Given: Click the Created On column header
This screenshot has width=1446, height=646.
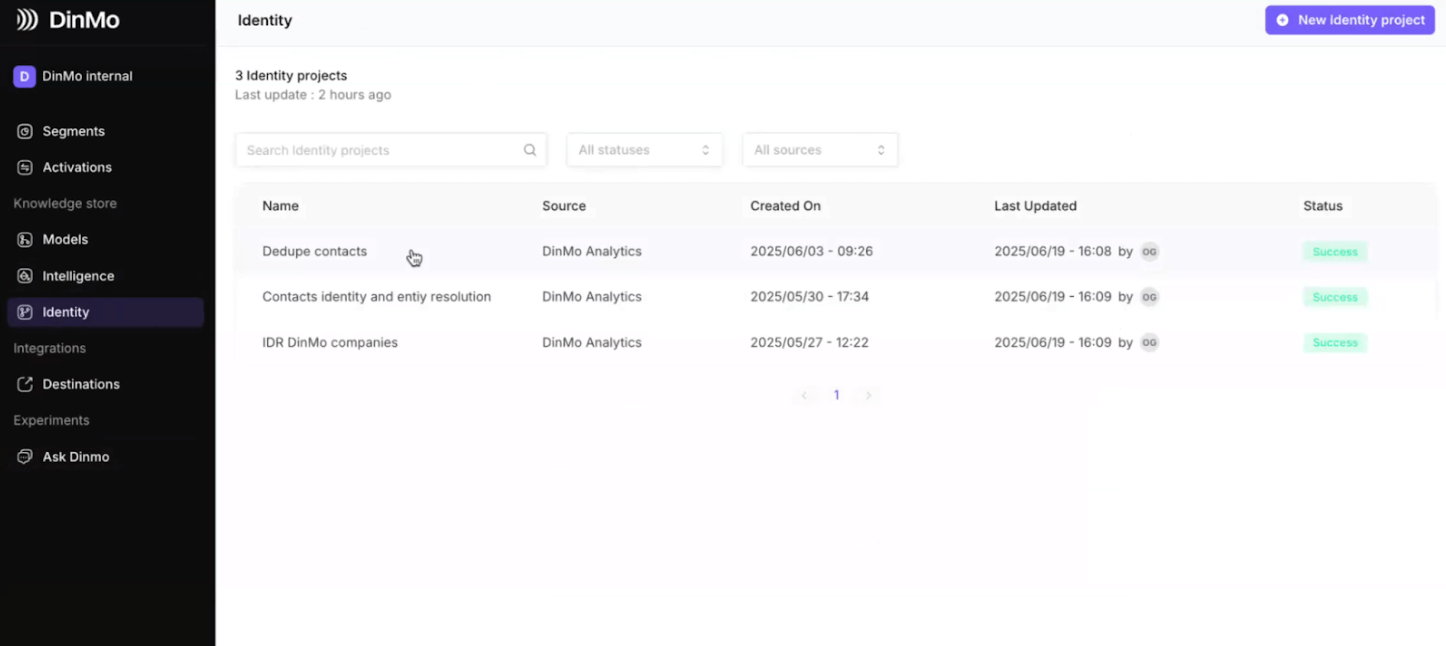Looking at the screenshot, I should 785,206.
